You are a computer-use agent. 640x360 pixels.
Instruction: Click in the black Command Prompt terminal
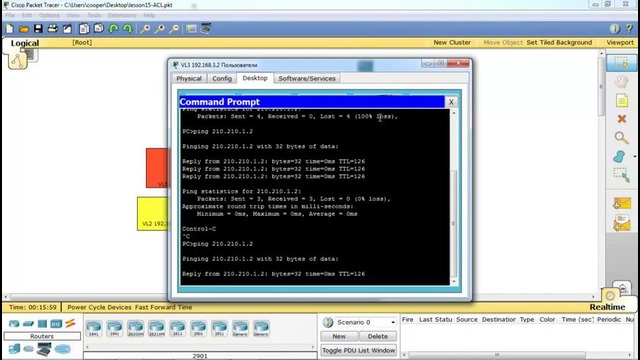point(315,197)
